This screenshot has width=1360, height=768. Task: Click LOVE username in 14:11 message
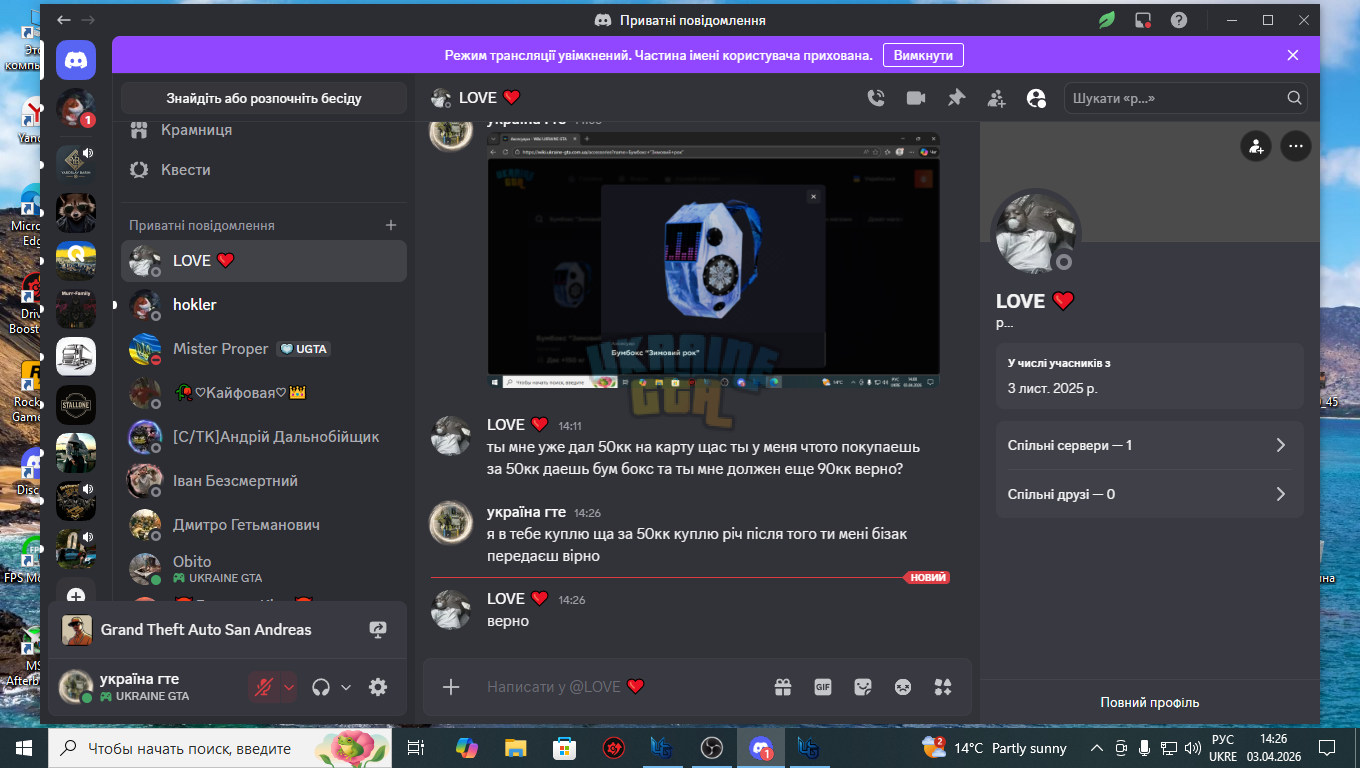518,425
